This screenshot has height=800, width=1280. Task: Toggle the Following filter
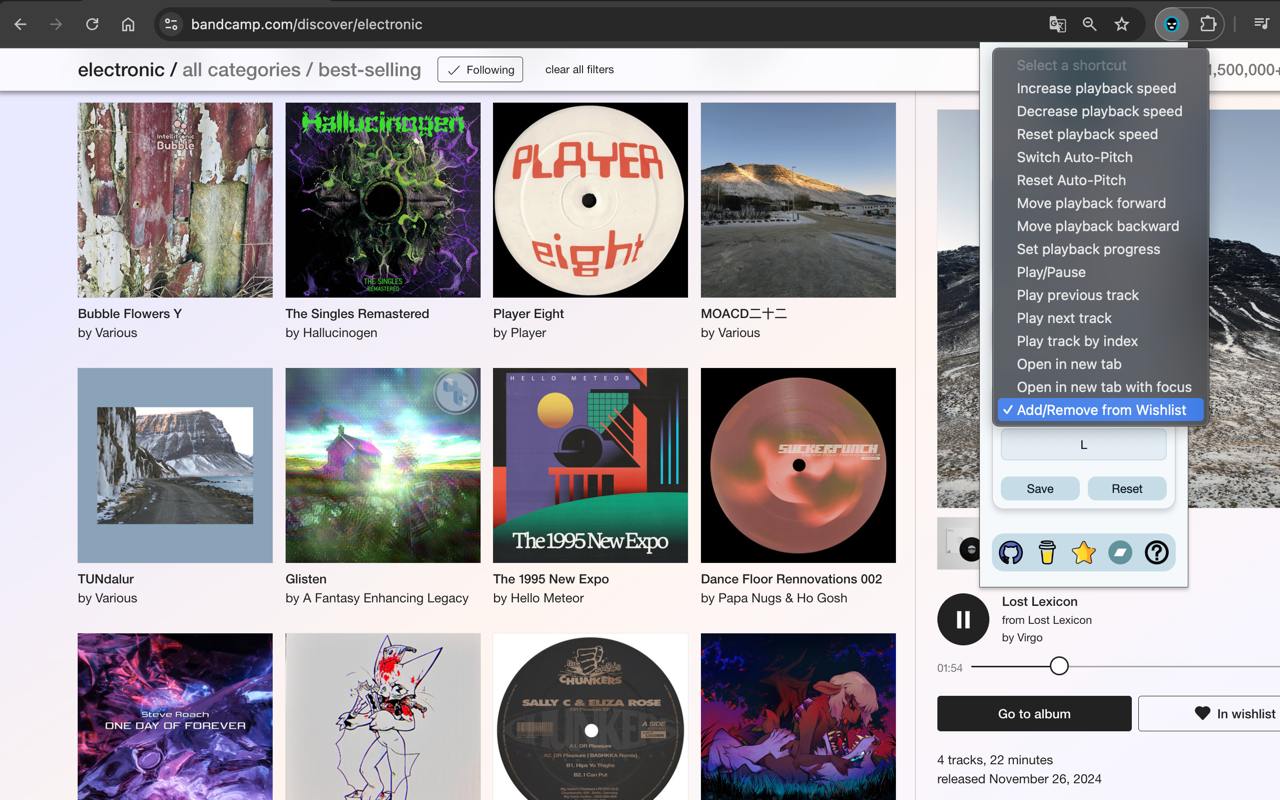pyautogui.click(x=480, y=69)
